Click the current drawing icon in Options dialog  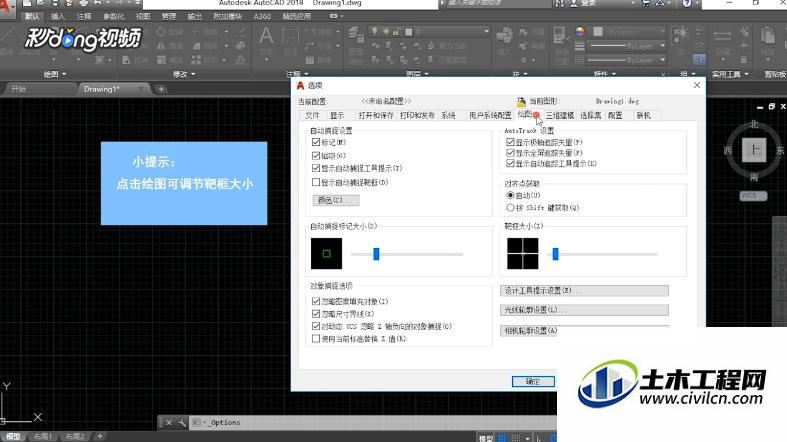pos(521,101)
